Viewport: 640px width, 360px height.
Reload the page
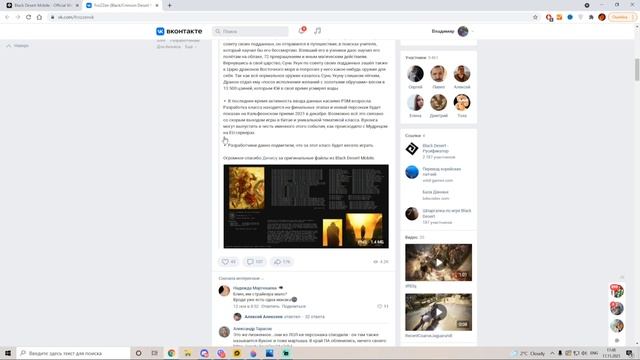point(29,17)
